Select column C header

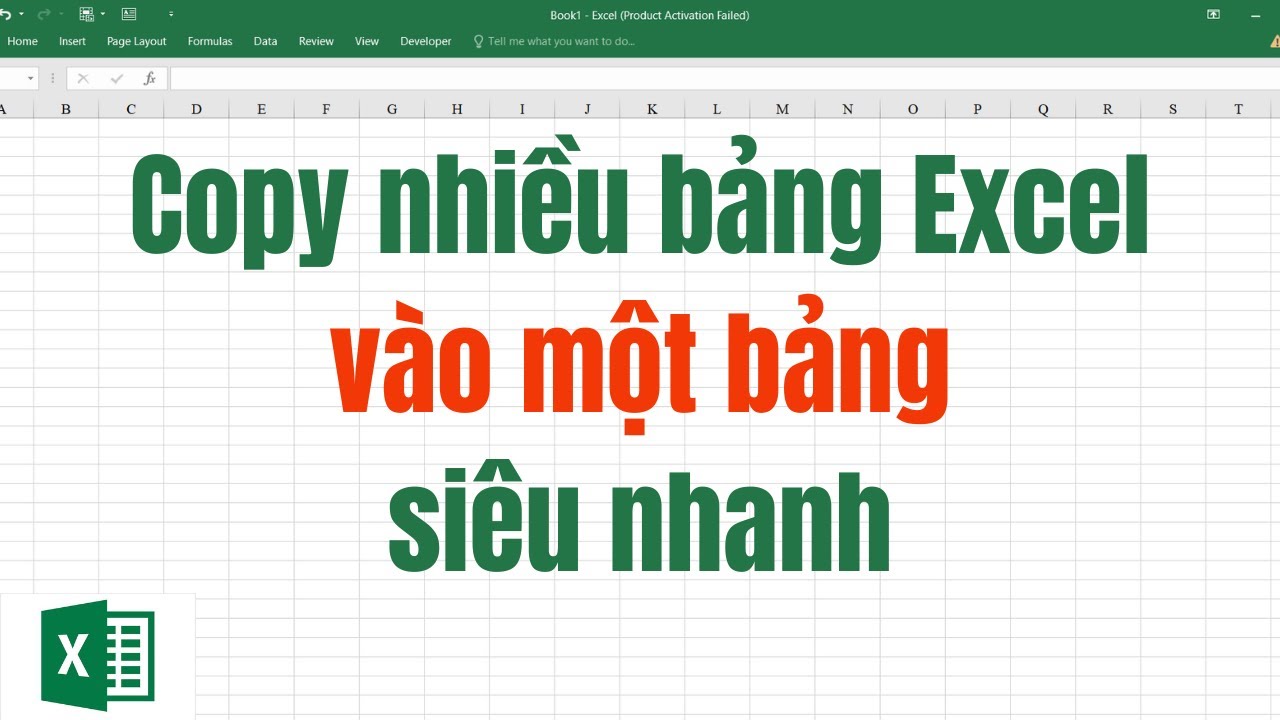pyautogui.click(x=131, y=109)
